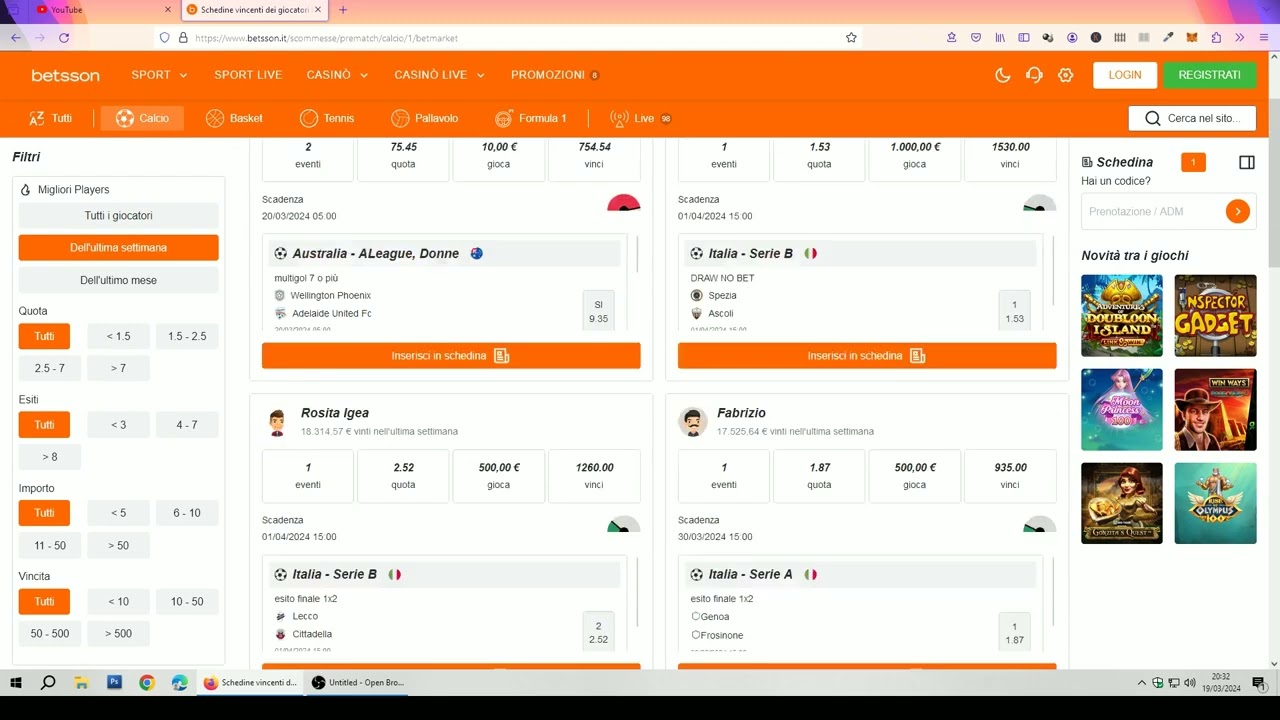Select Importo filter 6 - 10
1280x720 pixels.
[x=187, y=513]
